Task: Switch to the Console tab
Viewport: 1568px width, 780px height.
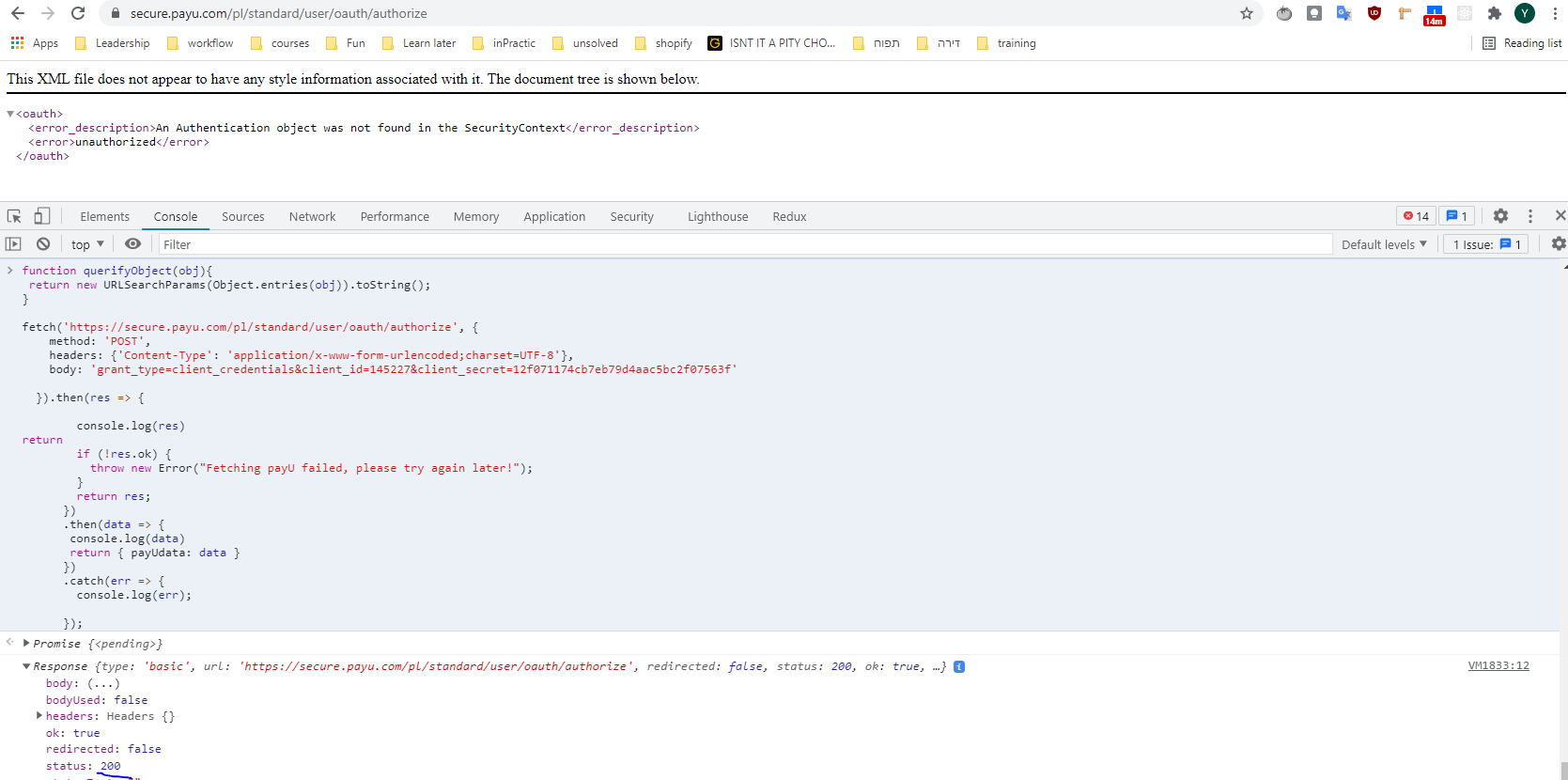Action: coord(176,216)
